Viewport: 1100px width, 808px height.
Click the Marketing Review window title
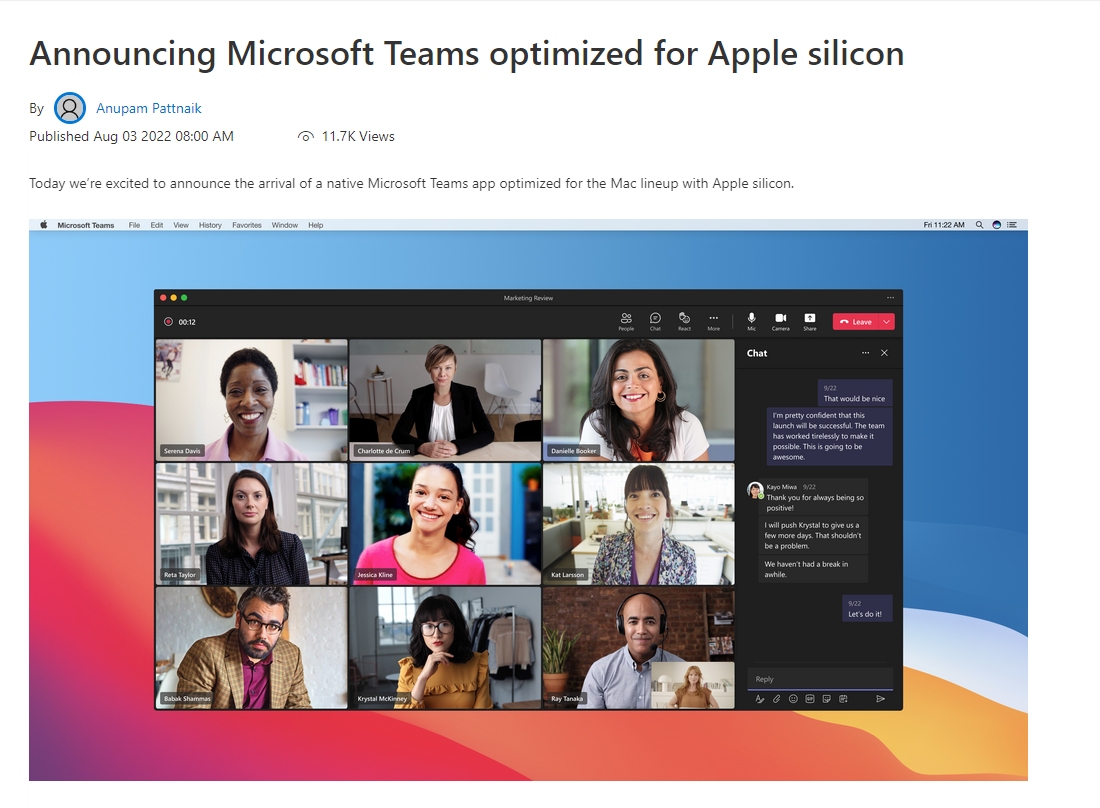pyautogui.click(x=528, y=298)
